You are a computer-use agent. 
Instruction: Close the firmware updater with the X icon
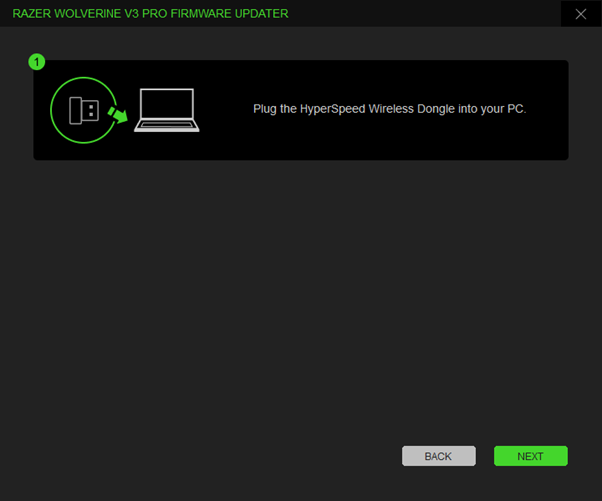pos(581,14)
